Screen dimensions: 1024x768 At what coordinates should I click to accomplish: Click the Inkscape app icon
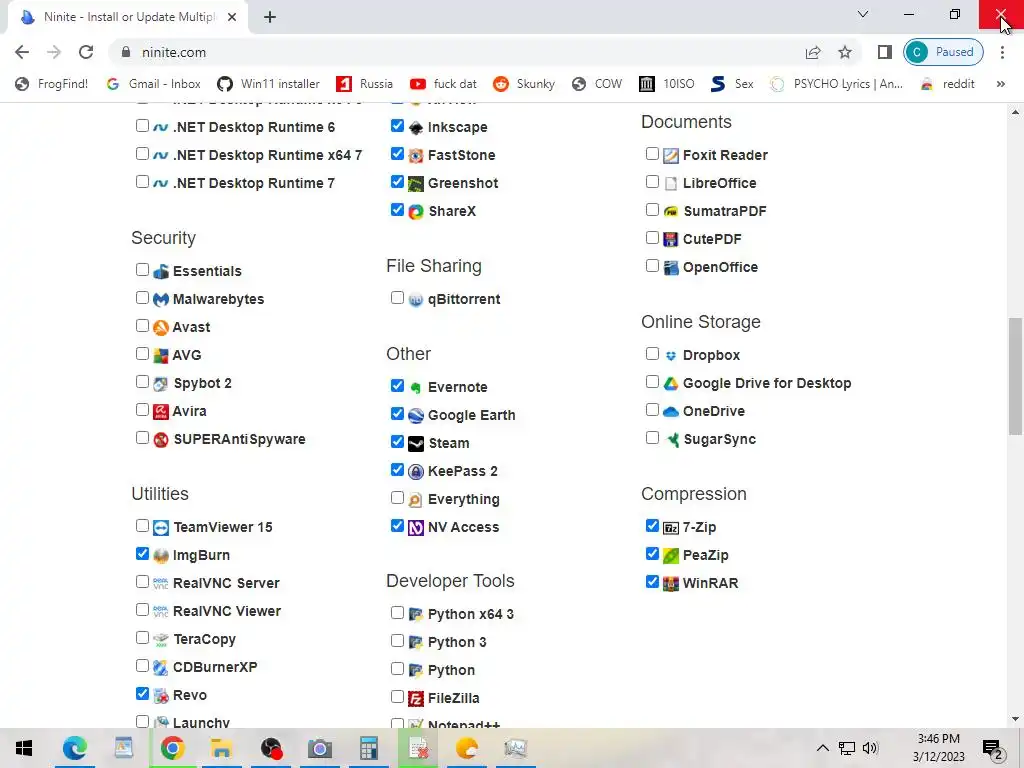415,127
